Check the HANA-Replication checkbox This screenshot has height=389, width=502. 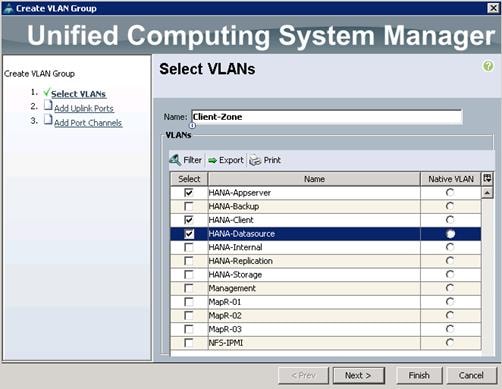(x=189, y=261)
